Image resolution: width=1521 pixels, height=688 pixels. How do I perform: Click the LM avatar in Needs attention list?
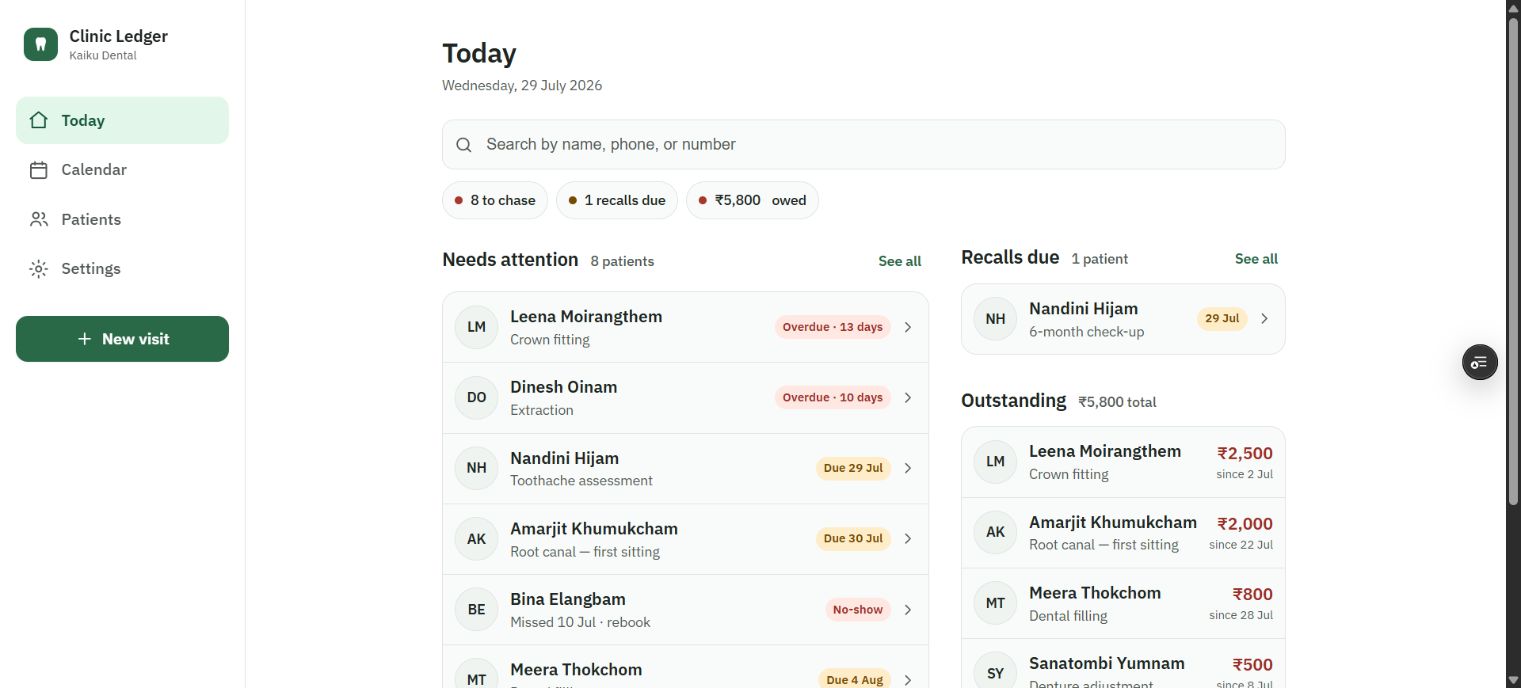(477, 327)
